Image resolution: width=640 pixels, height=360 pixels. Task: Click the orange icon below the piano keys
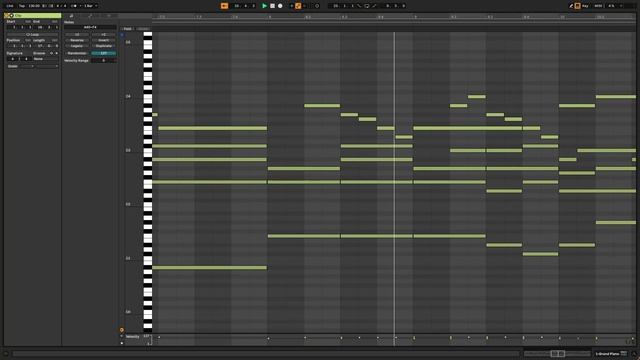tap(122, 329)
